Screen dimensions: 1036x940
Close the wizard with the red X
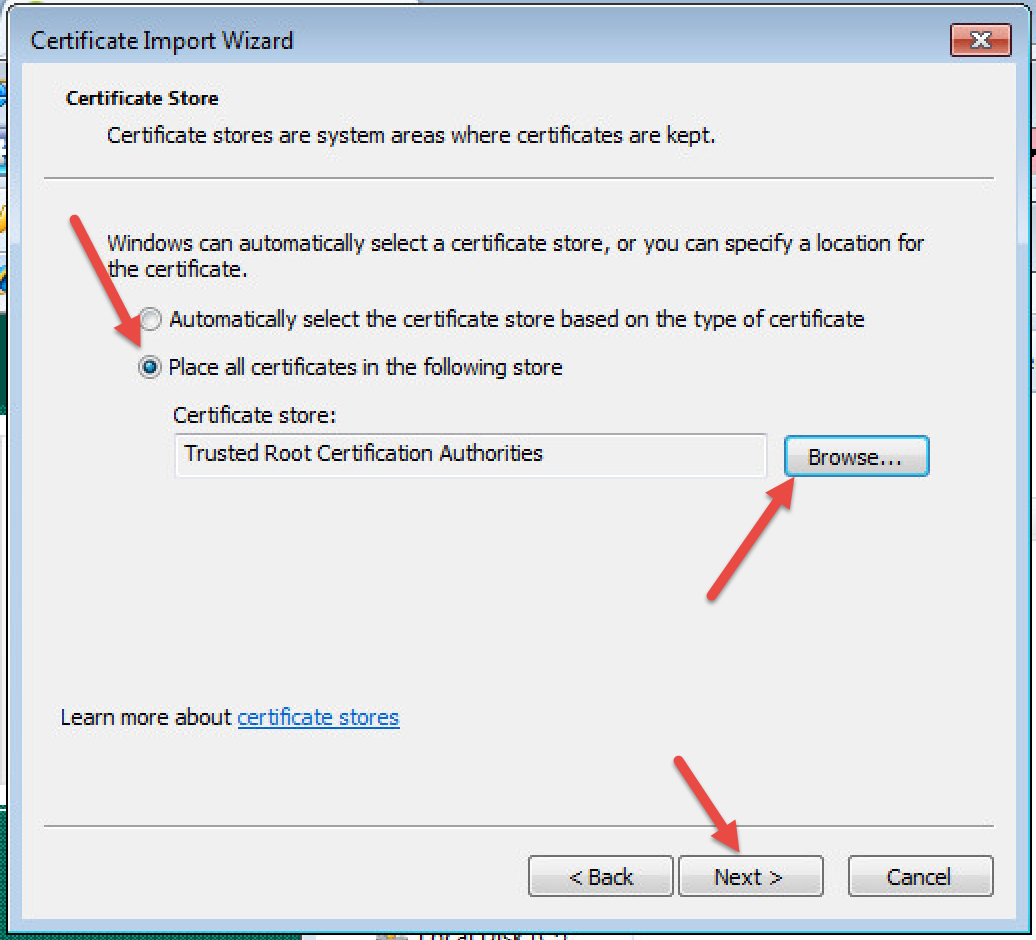point(979,41)
